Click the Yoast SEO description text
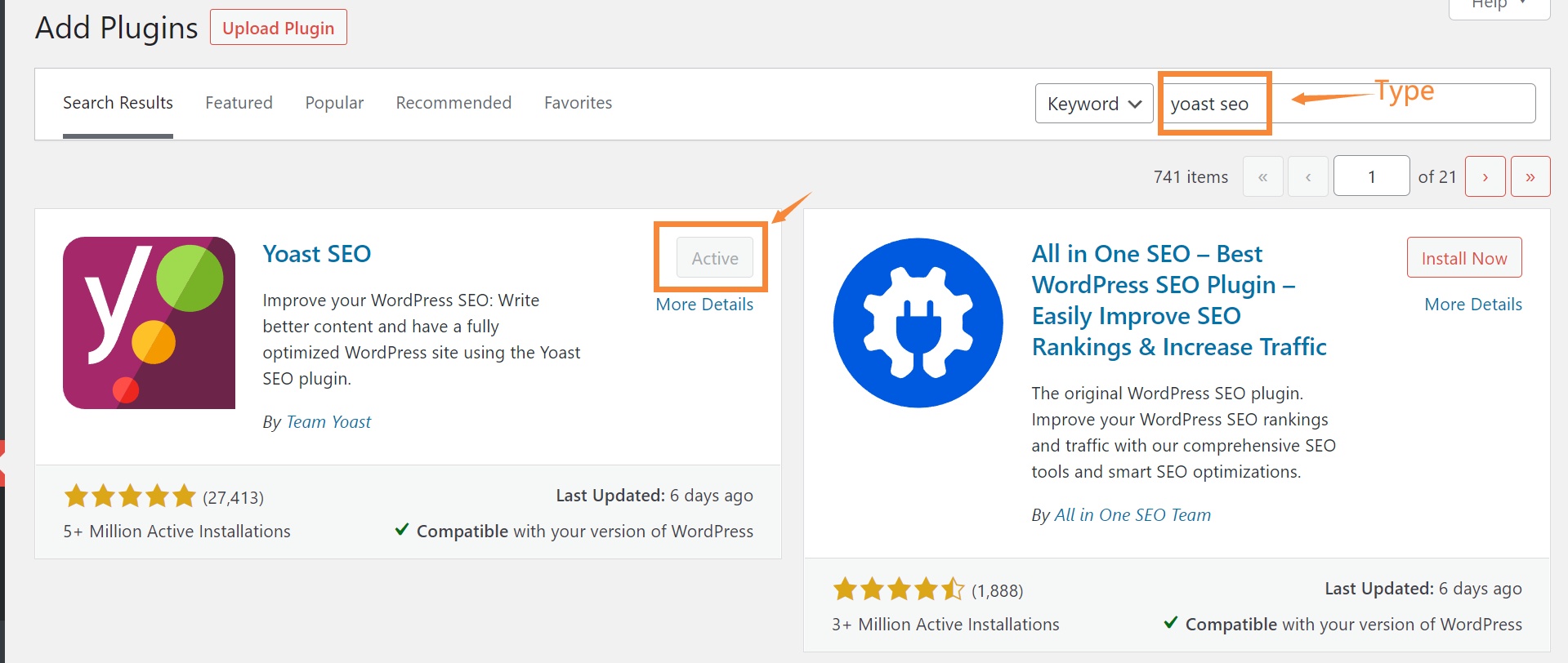The height and width of the screenshot is (663, 1568). 422,340
